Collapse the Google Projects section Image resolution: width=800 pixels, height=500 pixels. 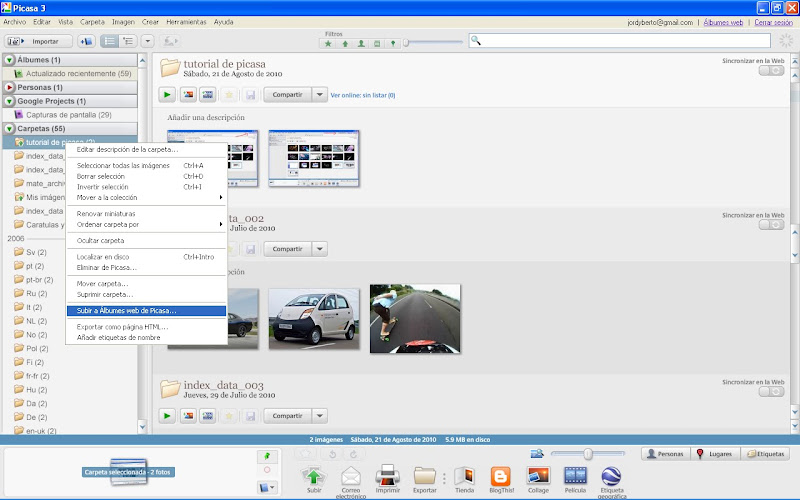(9, 101)
